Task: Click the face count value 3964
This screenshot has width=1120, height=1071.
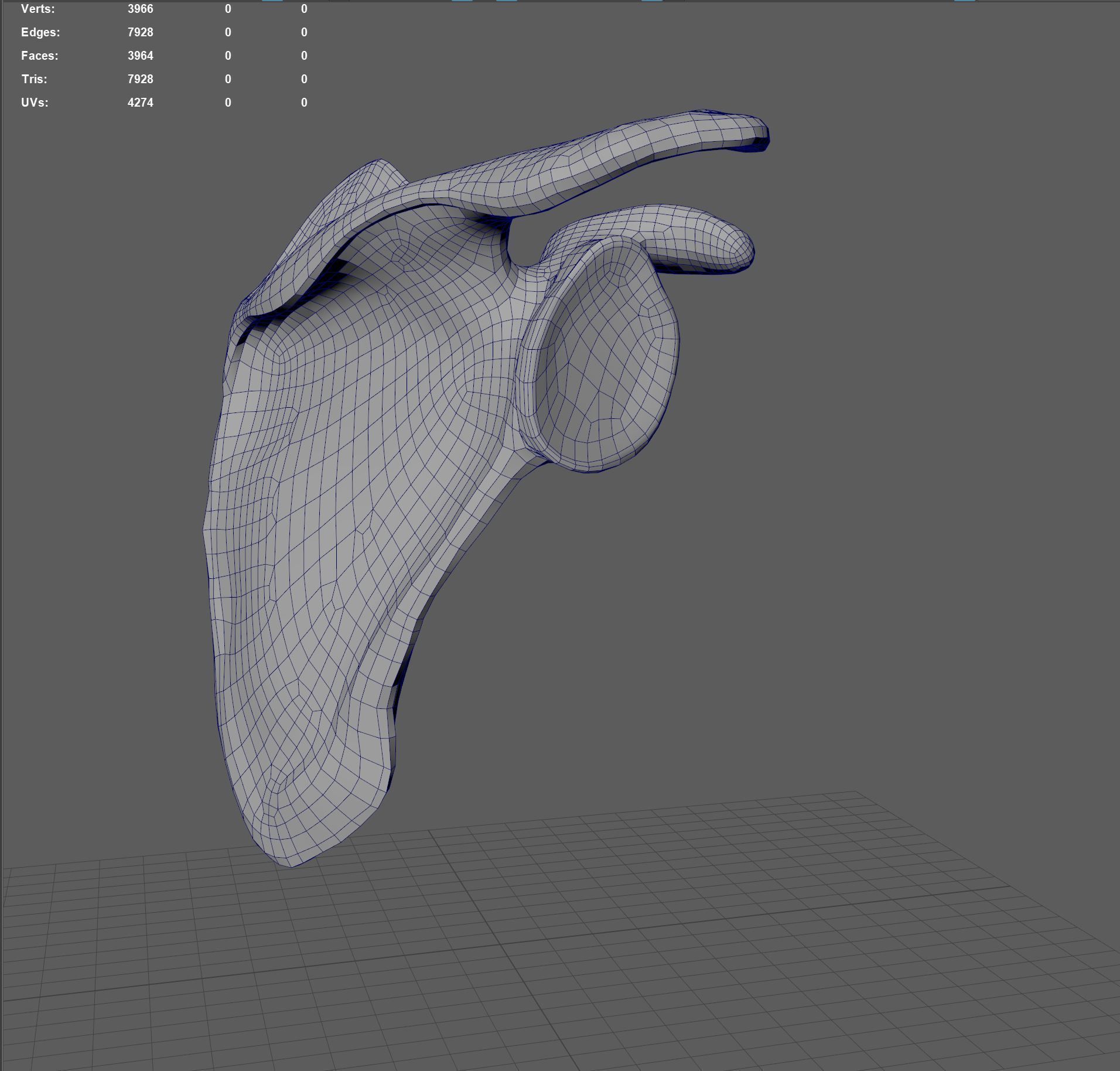Action: click(141, 56)
